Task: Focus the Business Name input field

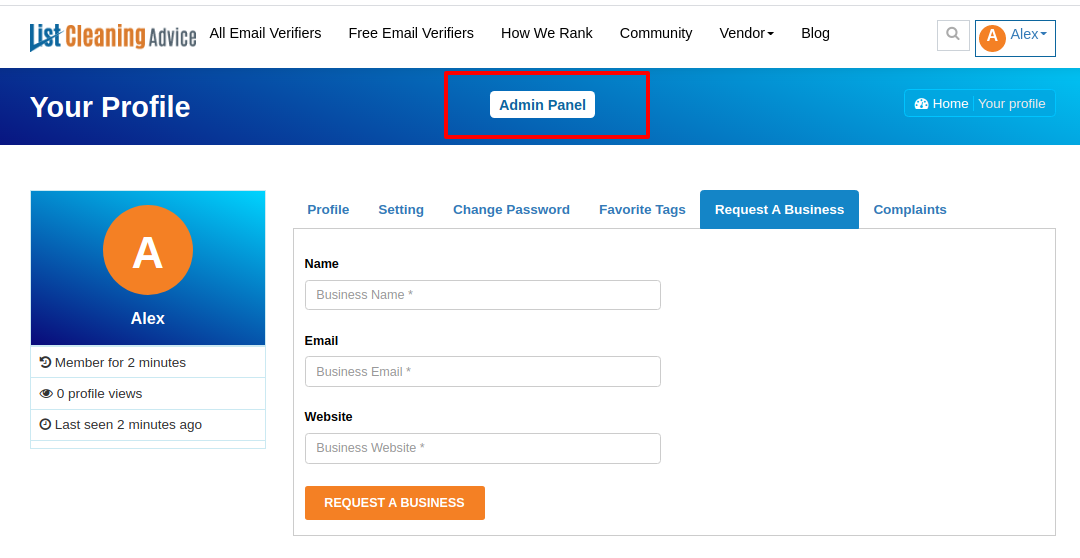Action: coord(483,295)
